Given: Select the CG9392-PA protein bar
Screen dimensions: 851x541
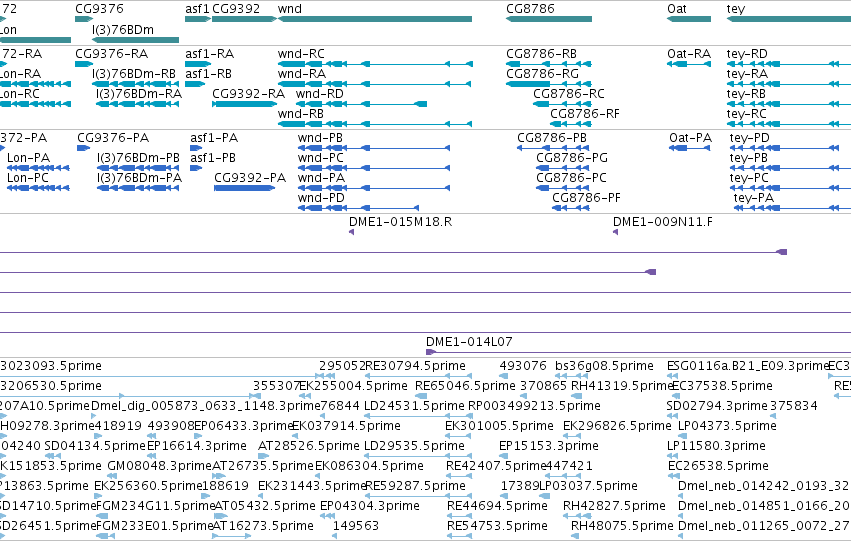Looking at the screenshot, I should pyautogui.click(x=244, y=188).
